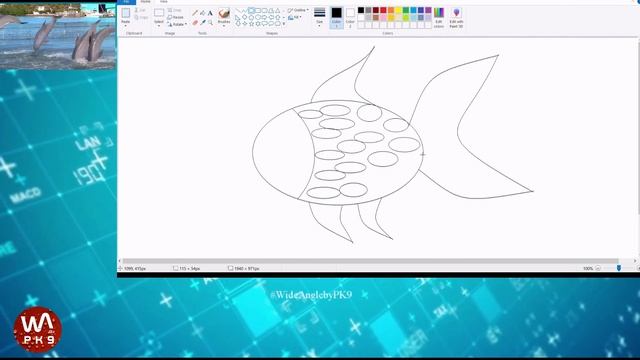This screenshot has width=640, height=360.
Task: Switch to the Home ribbon tab
Action: [x=145, y=2]
